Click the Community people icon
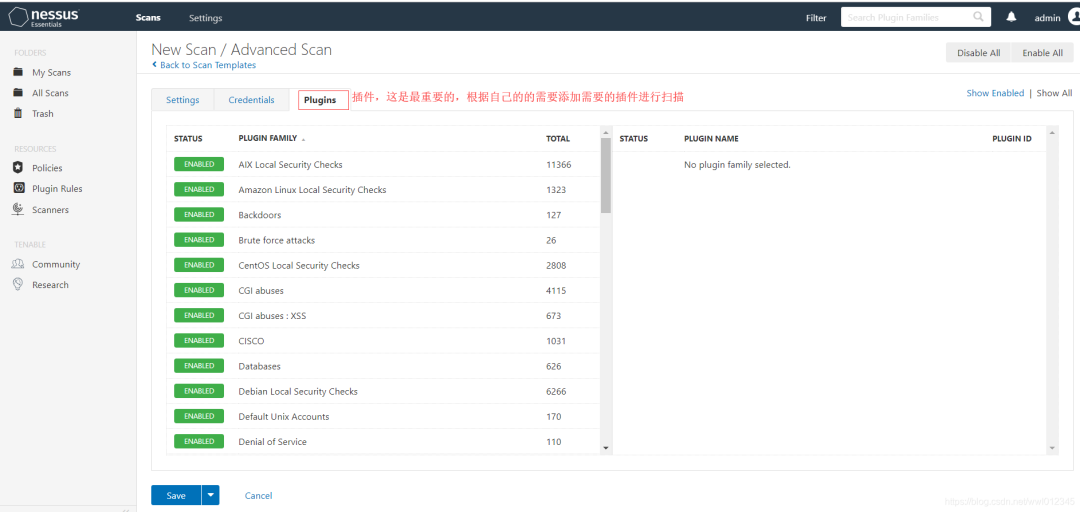1080x512 pixels. point(19,264)
